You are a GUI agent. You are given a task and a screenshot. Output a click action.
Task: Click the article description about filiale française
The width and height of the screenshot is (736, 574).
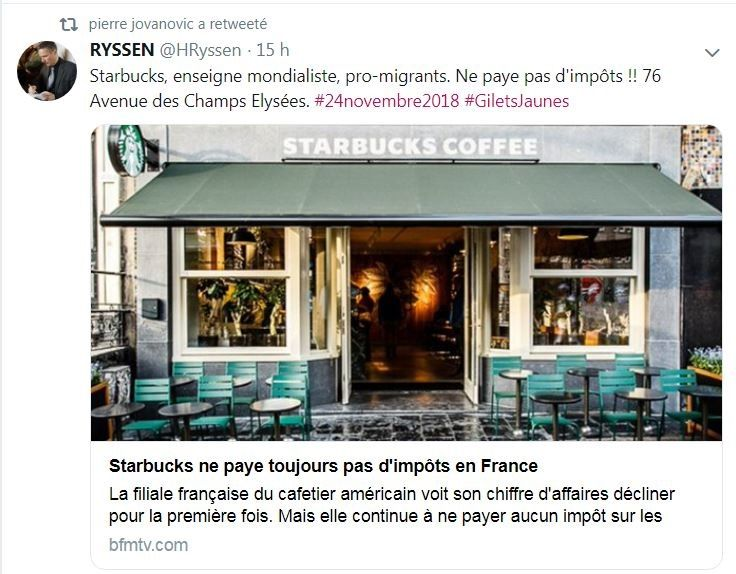(391, 505)
